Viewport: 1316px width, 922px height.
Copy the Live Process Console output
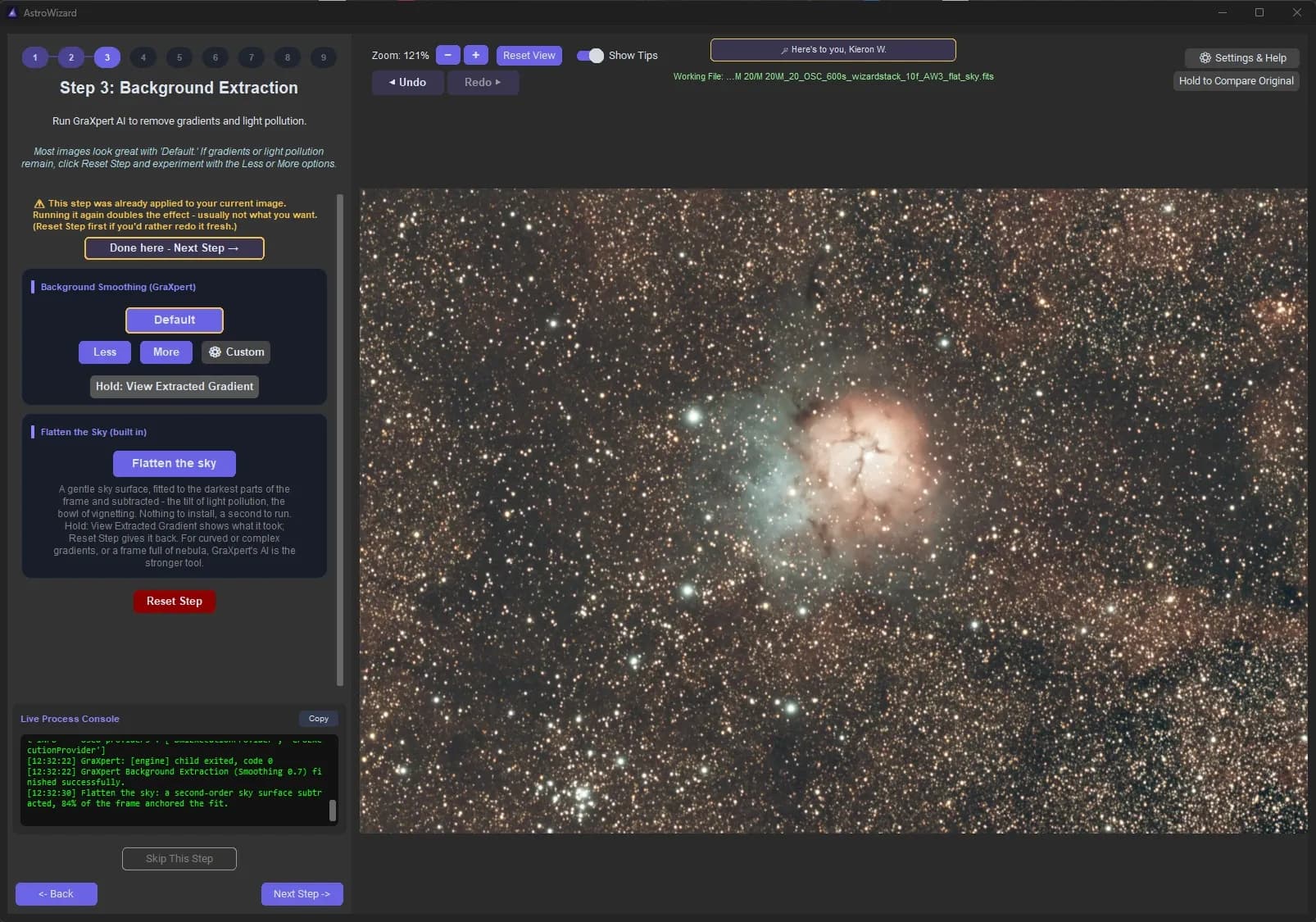coord(319,719)
